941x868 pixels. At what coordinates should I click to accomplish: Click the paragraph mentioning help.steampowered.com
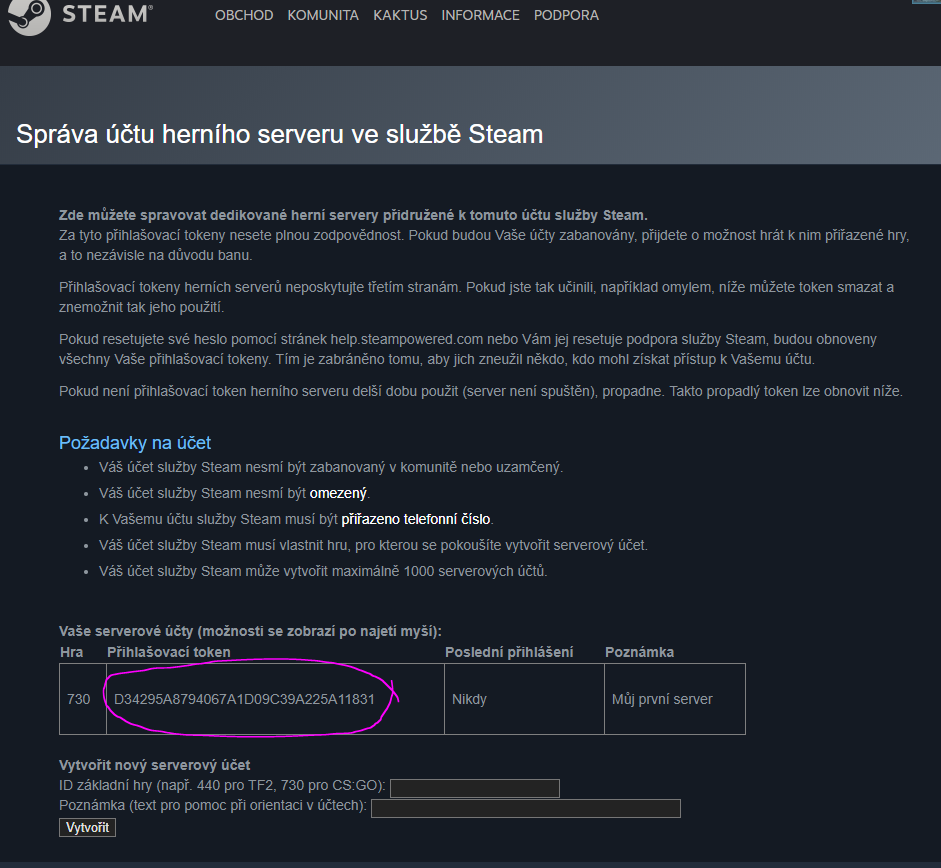click(x=468, y=349)
